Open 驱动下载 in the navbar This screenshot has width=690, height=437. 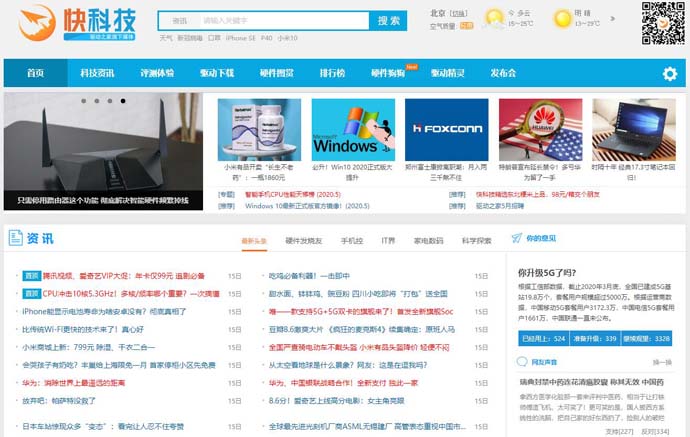pyautogui.click(x=217, y=73)
